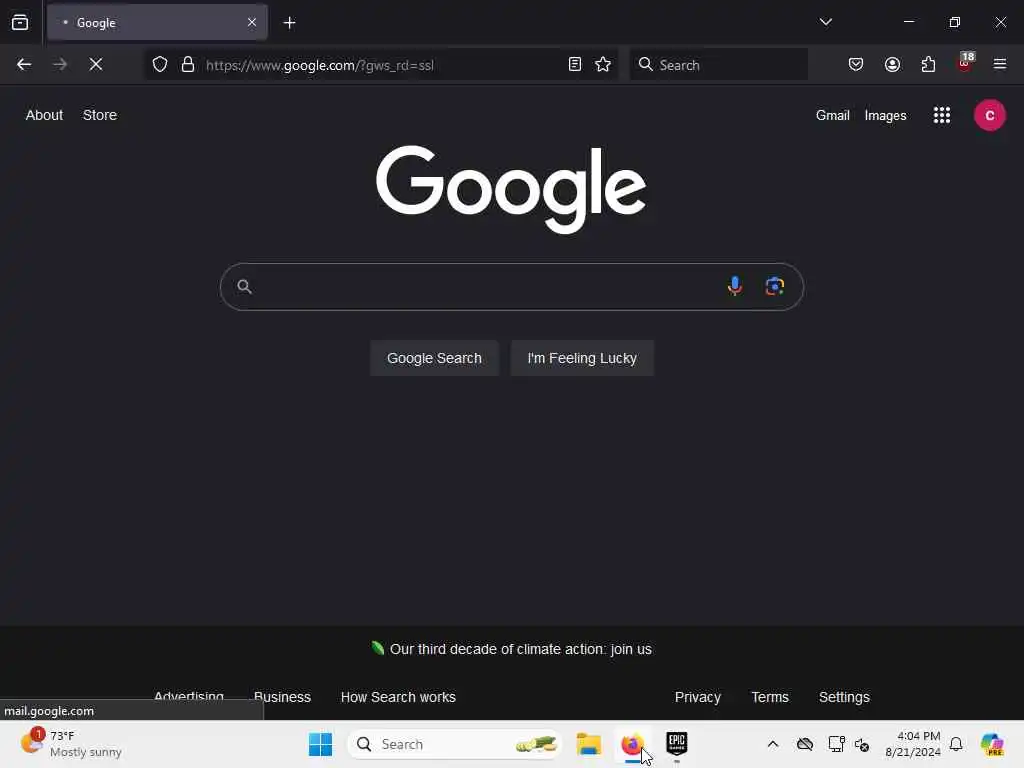Click the forward navigation arrow
1024x768 pixels.
tap(60, 65)
